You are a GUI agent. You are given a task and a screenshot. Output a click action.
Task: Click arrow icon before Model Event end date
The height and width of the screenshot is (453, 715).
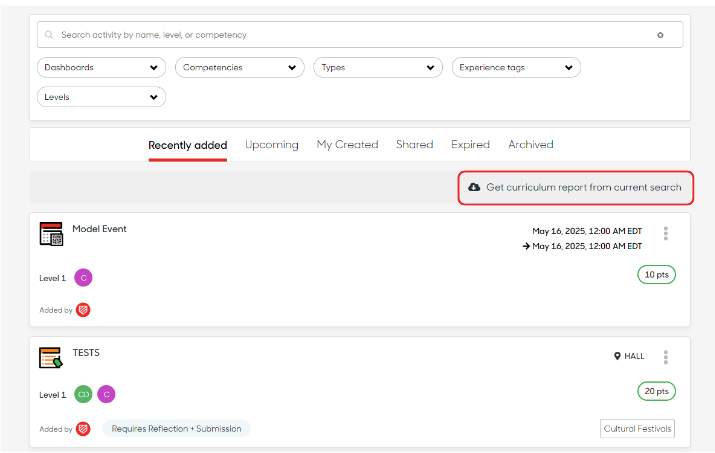click(526, 246)
